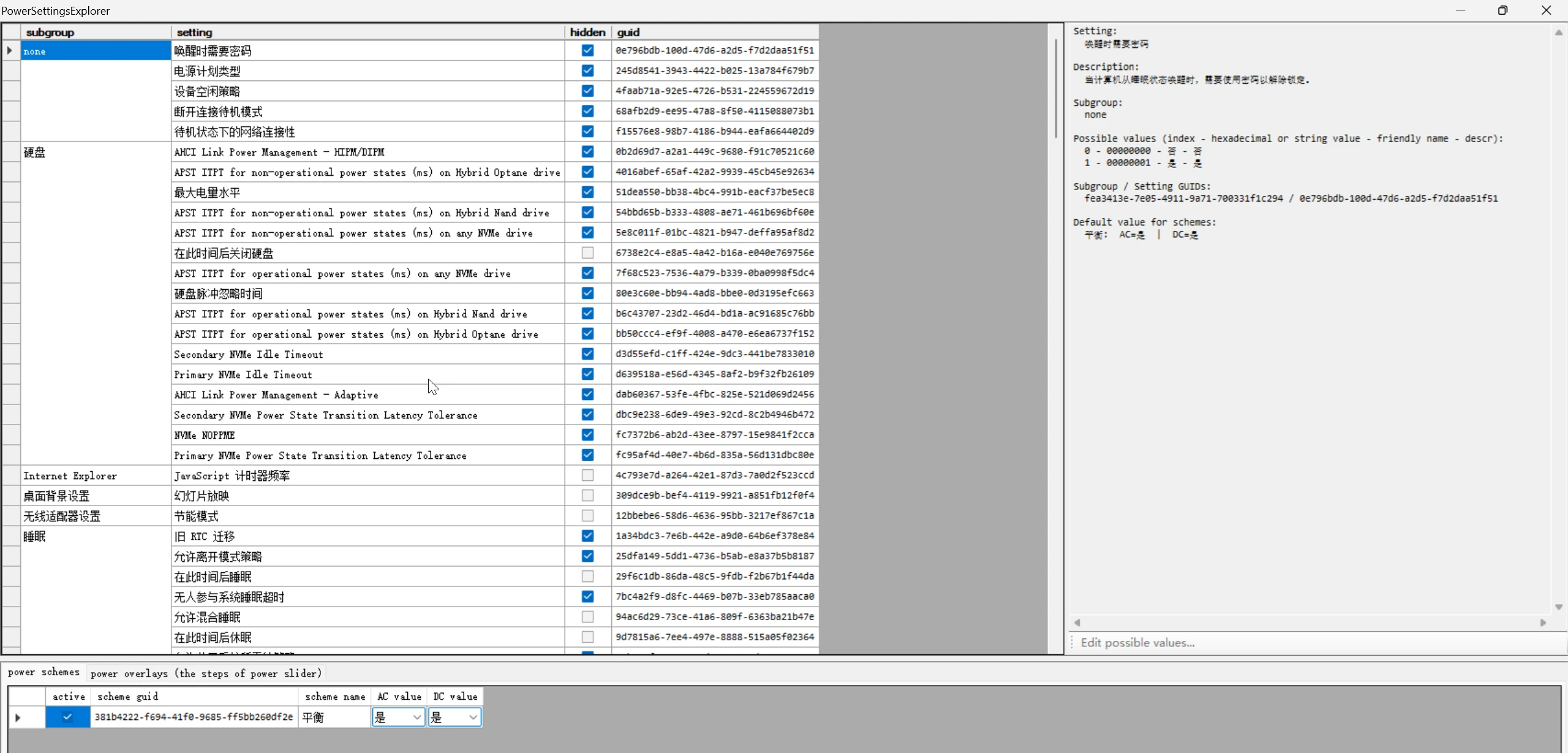Screen dimensions: 1568x753
Task: Restore the window using the title bar button
Action: (x=1502, y=10)
